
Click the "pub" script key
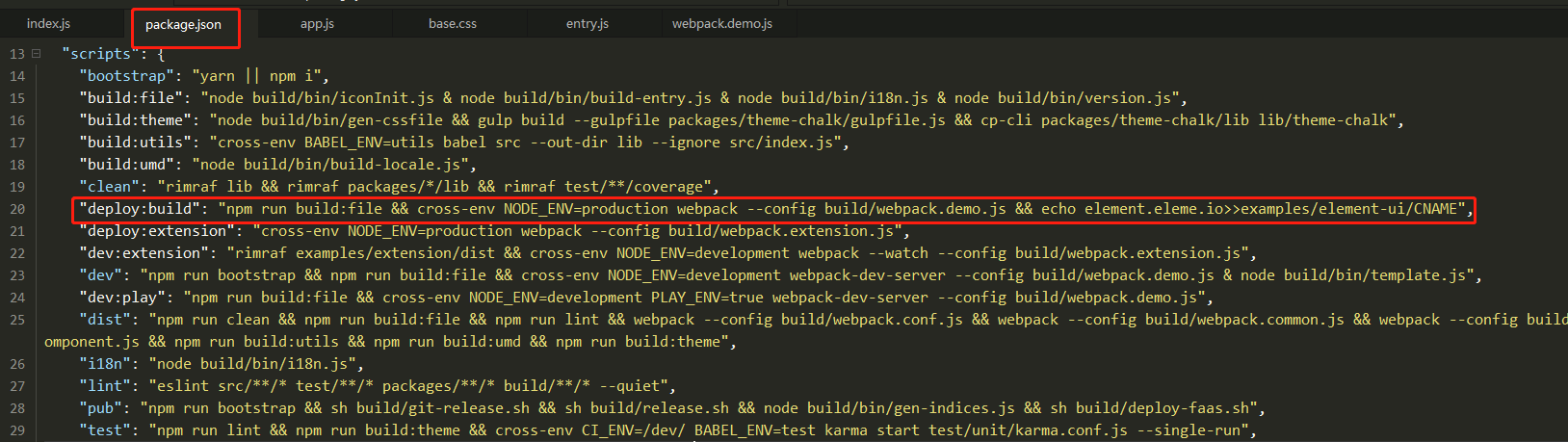tap(101, 408)
